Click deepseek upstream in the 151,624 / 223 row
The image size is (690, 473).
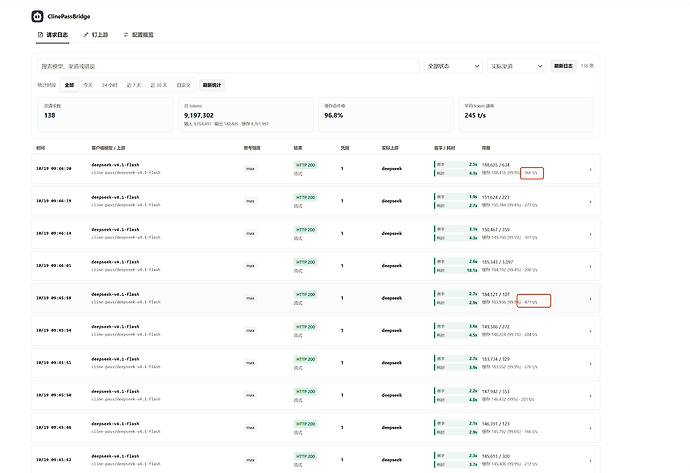pos(392,201)
